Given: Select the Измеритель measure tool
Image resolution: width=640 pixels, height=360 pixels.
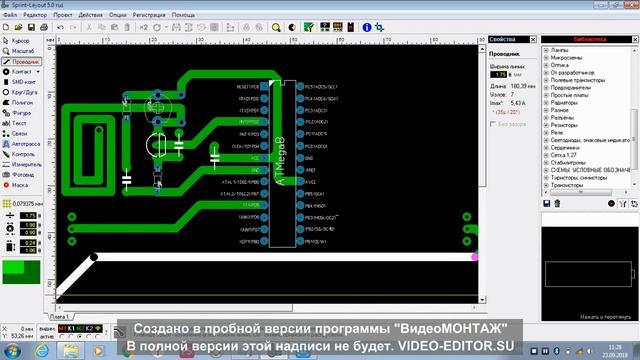Looking at the screenshot, I should tap(21, 164).
